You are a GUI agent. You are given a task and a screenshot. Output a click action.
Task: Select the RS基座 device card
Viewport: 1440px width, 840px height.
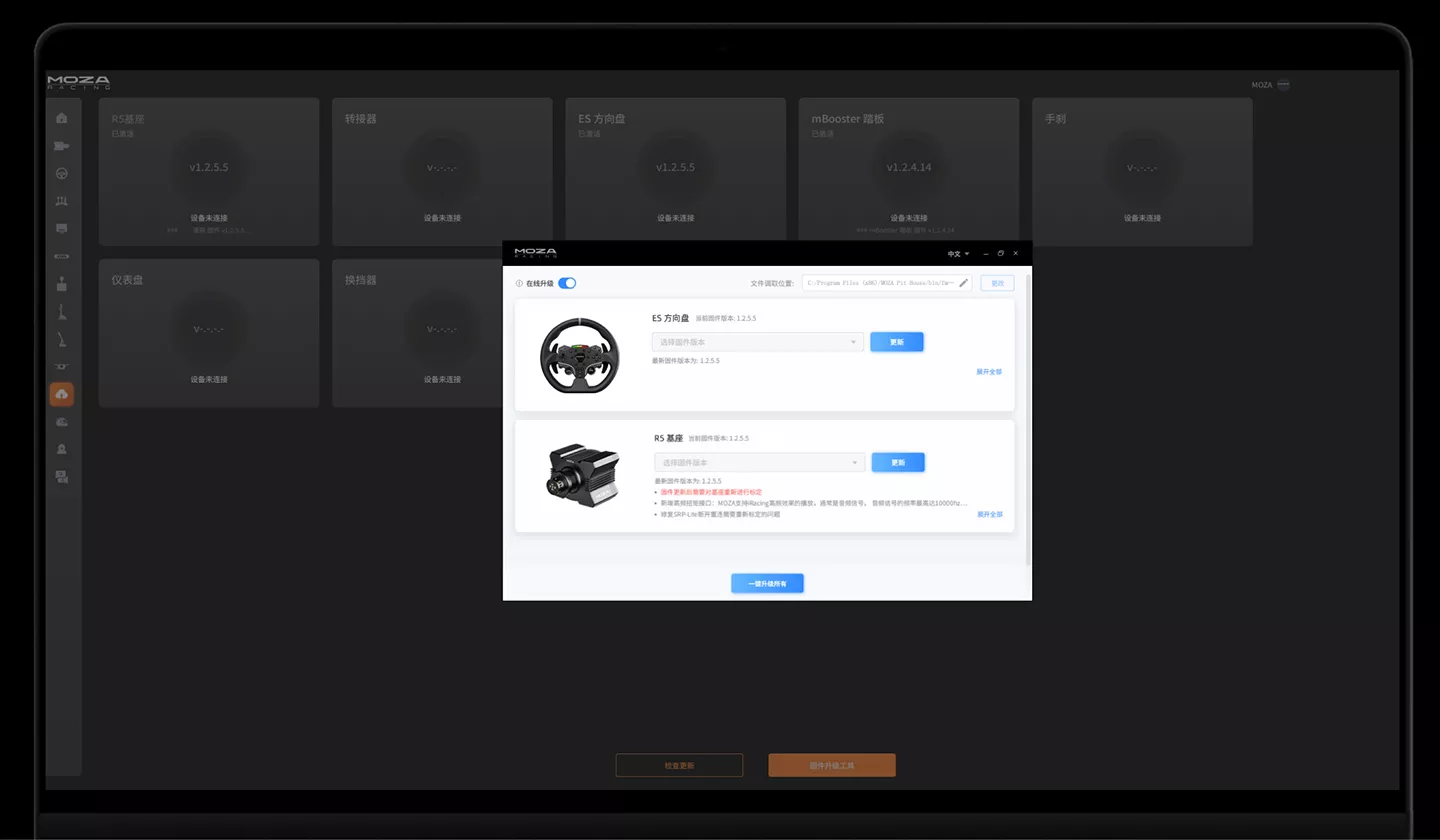tap(209, 172)
